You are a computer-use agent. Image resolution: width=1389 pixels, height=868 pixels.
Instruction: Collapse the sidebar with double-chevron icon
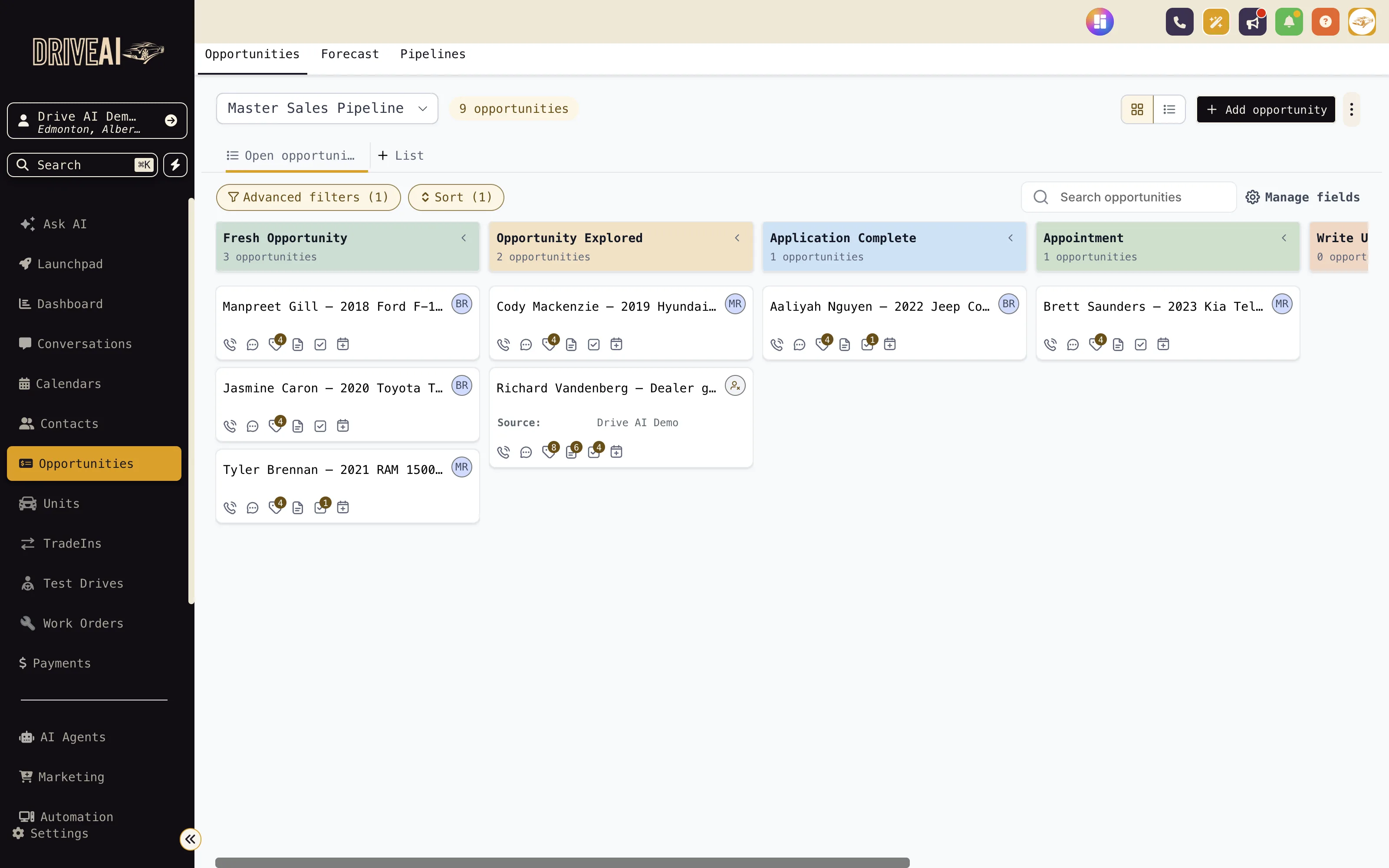click(191, 839)
